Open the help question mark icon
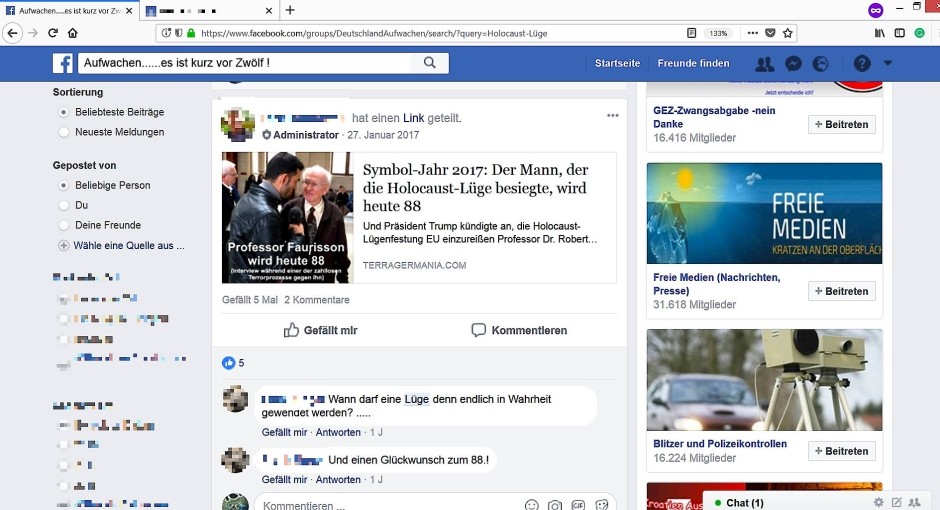 point(861,63)
